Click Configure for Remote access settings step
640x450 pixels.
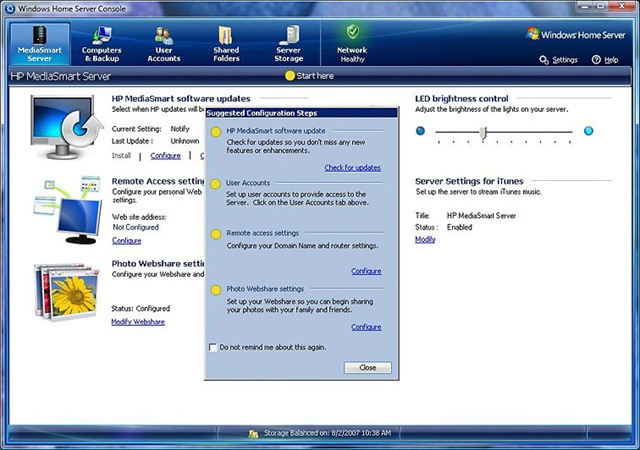pos(366,271)
